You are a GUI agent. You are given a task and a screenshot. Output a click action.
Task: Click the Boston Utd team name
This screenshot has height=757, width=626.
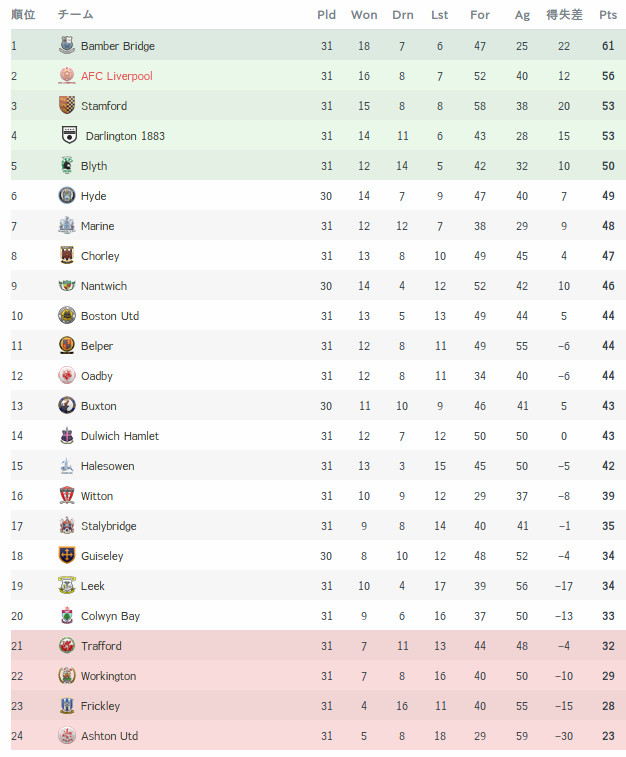(x=110, y=316)
